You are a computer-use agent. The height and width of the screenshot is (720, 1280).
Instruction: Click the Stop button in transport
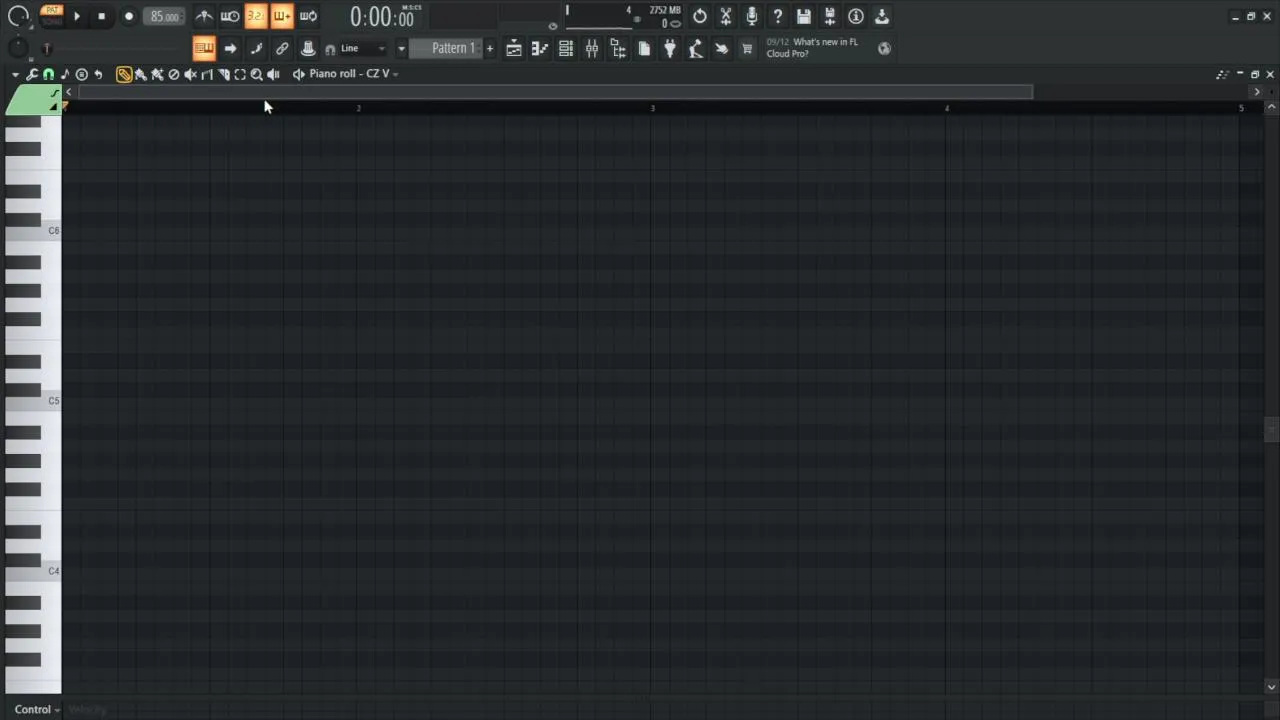click(101, 16)
